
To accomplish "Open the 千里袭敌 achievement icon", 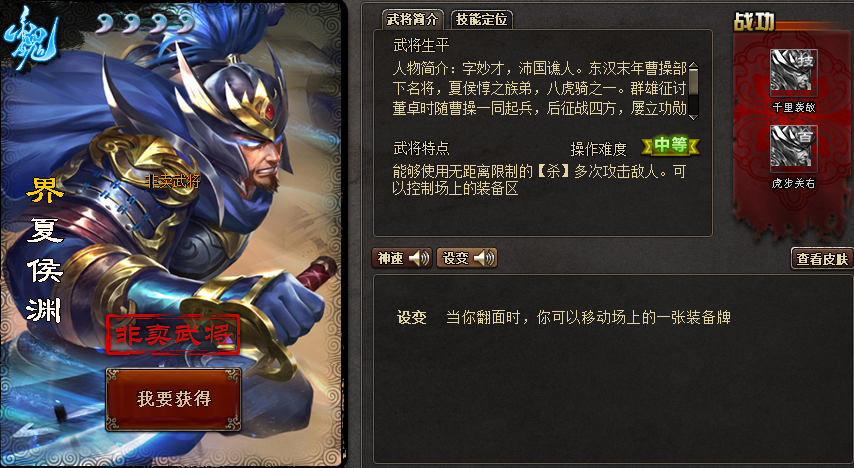I will pyautogui.click(x=793, y=73).
